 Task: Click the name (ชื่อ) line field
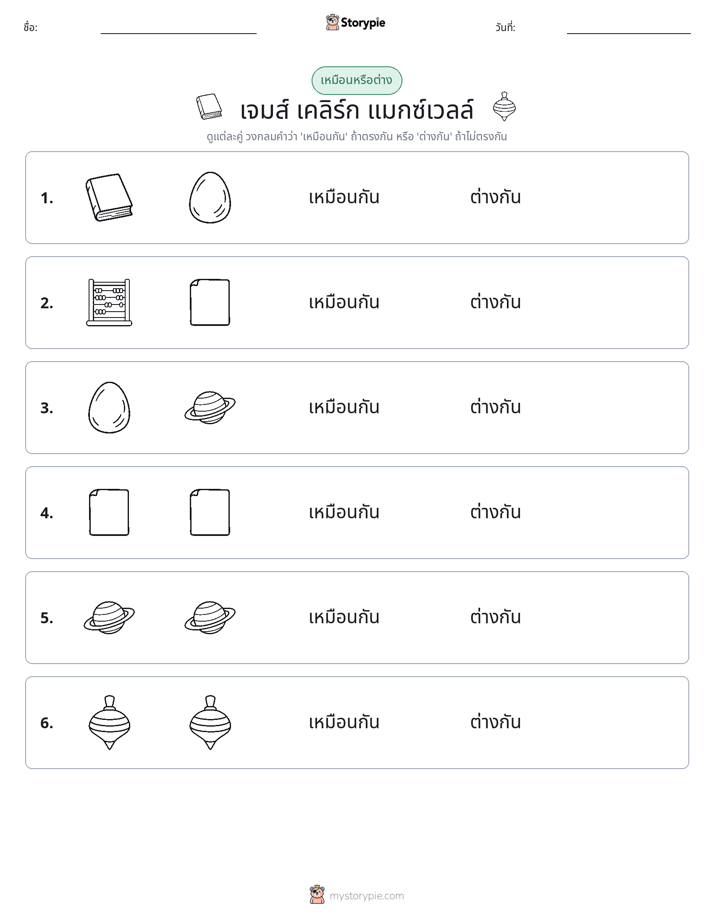[x=178, y=28]
